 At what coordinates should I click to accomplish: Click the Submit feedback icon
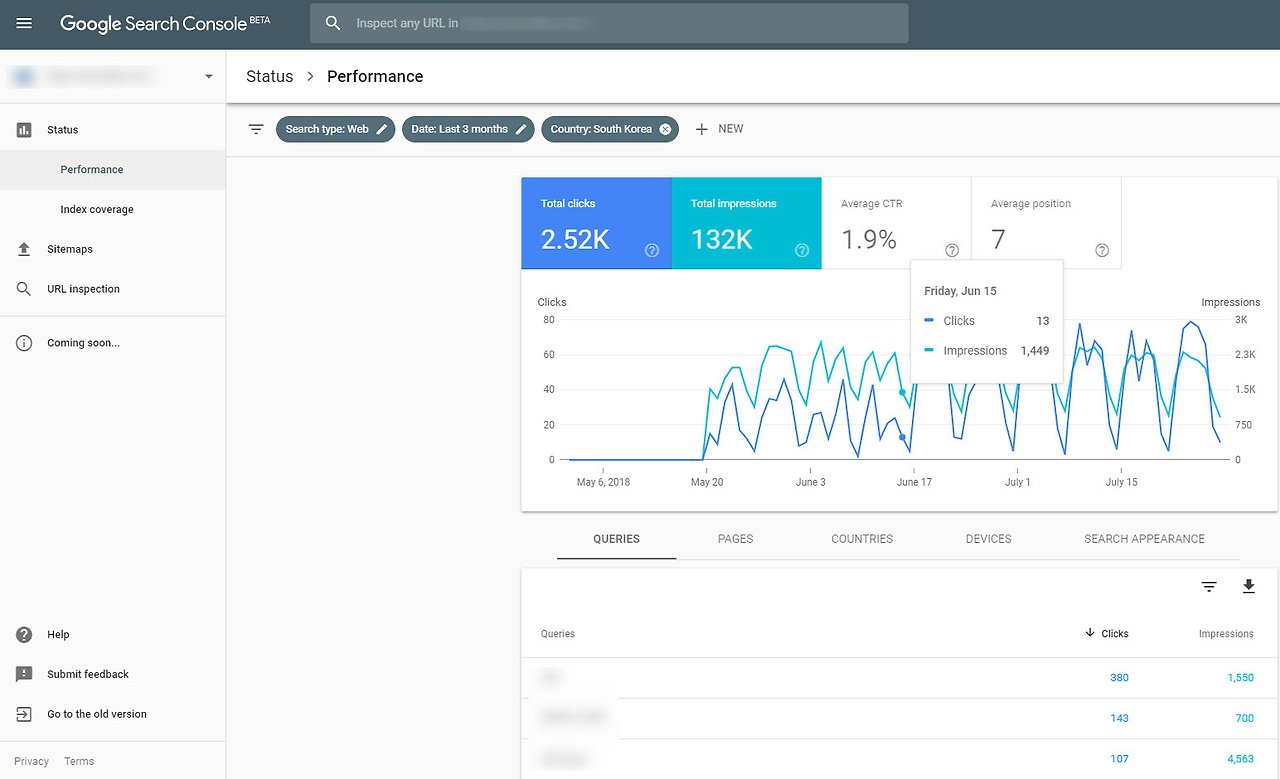24,675
